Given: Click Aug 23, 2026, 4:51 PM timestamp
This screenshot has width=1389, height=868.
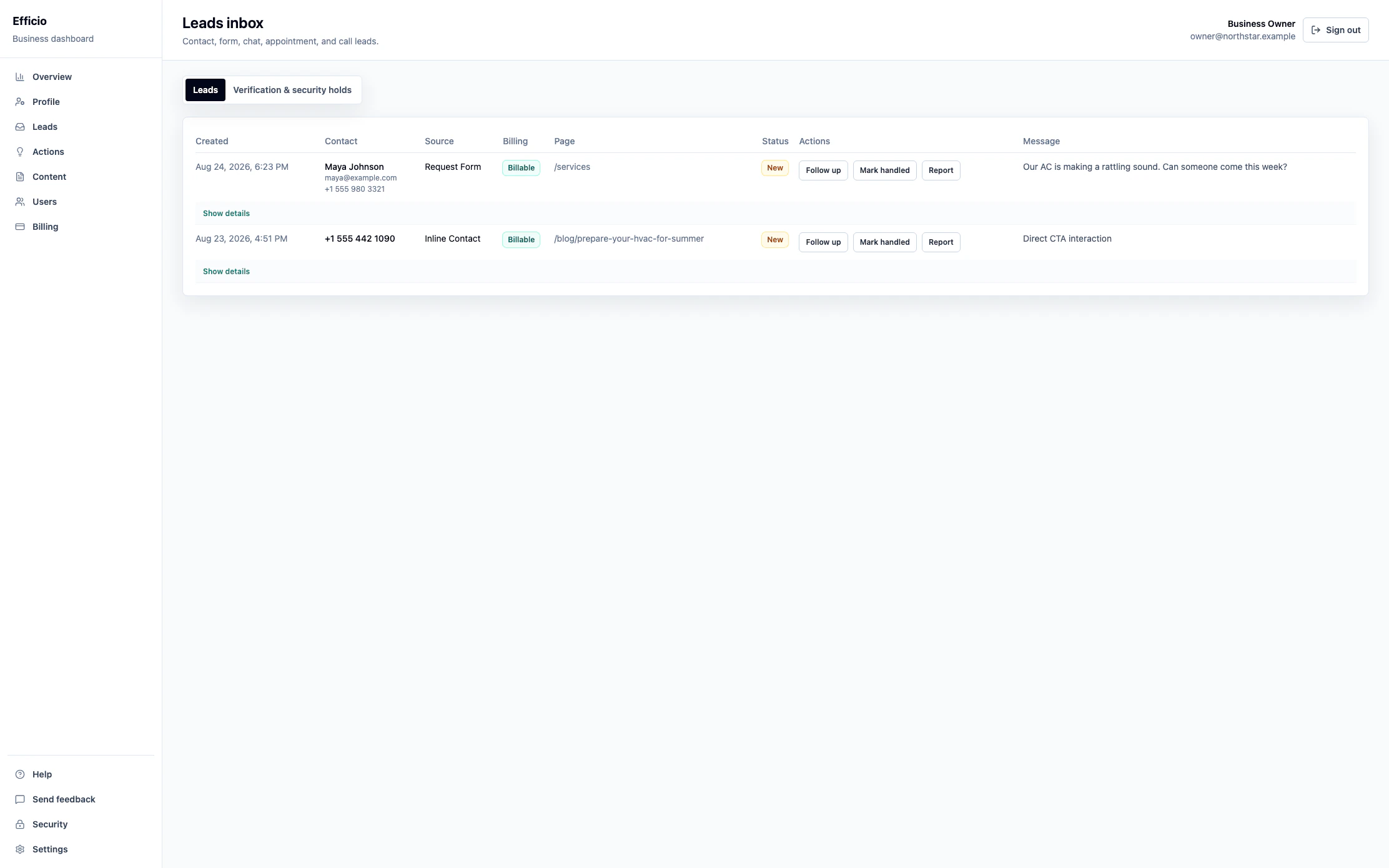Looking at the screenshot, I should (241, 239).
